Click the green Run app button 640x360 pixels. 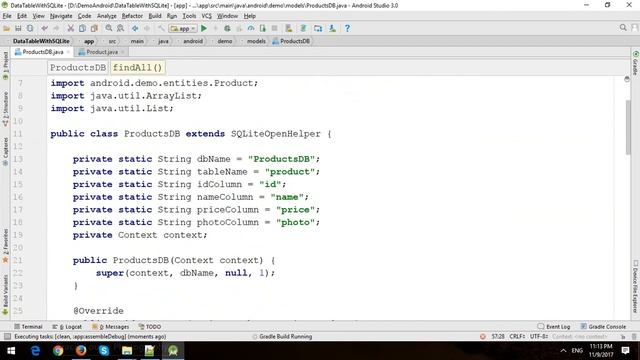204,29
